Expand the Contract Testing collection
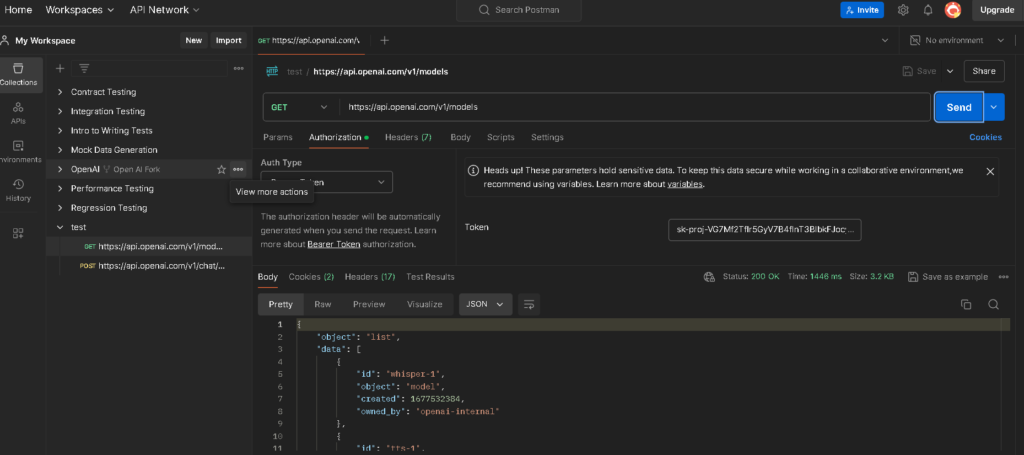The width and height of the screenshot is (1024, 455). click(60, 92)
